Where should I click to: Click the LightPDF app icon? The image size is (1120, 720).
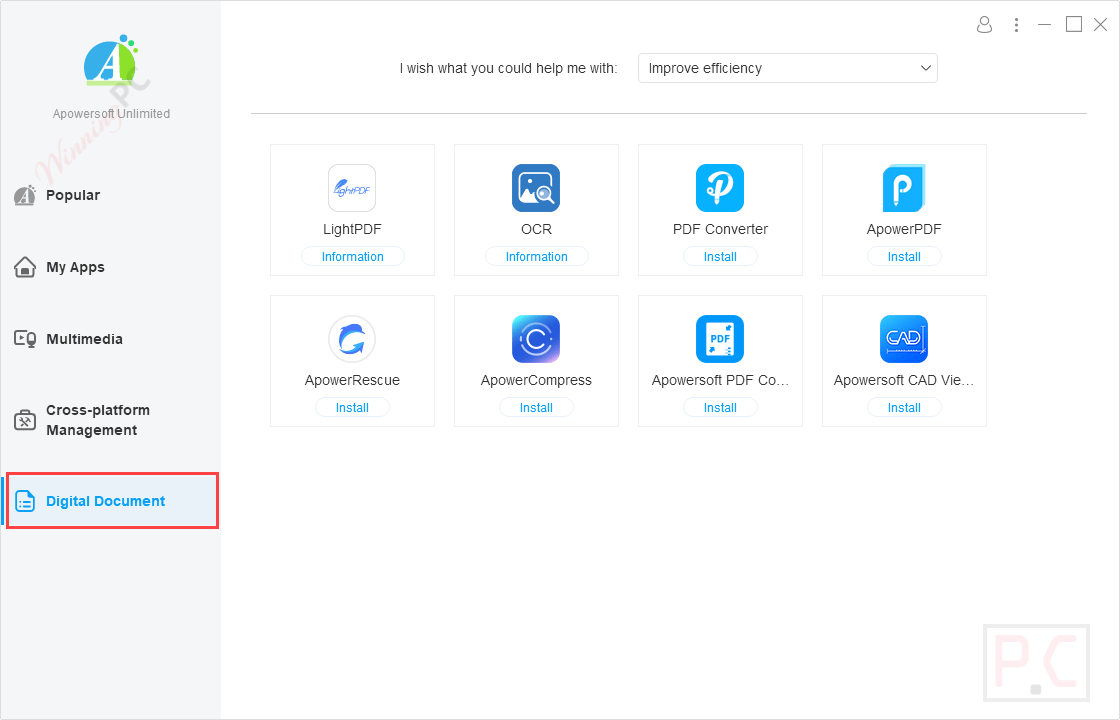[352, 188]
